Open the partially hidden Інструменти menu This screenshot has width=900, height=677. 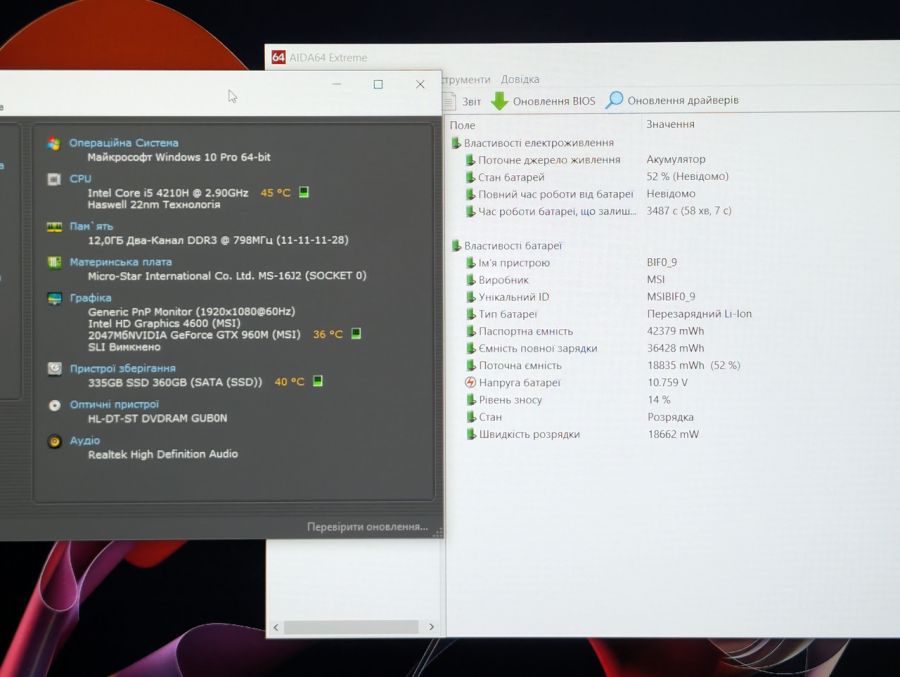(x=466, y=79)
